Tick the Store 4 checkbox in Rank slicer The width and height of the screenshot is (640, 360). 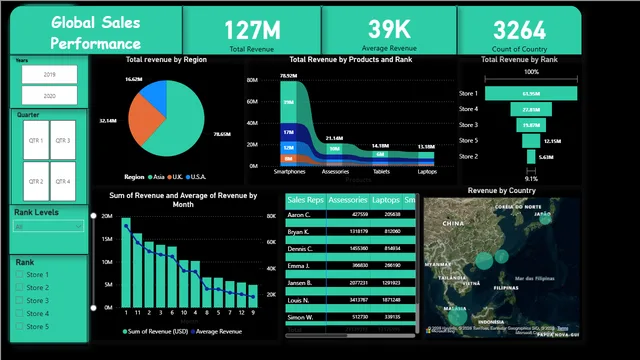[19, 313]
